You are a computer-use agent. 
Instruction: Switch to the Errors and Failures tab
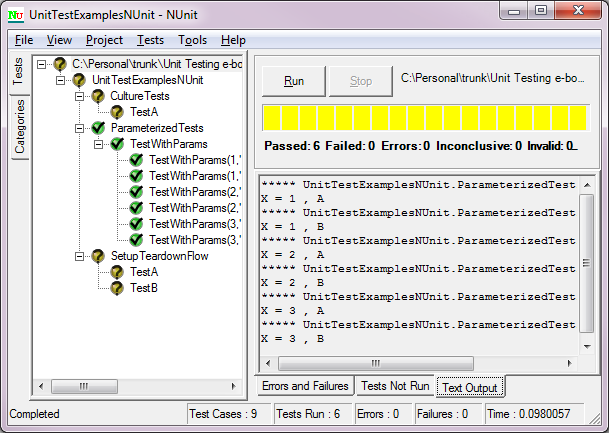[x=305, y=386]
